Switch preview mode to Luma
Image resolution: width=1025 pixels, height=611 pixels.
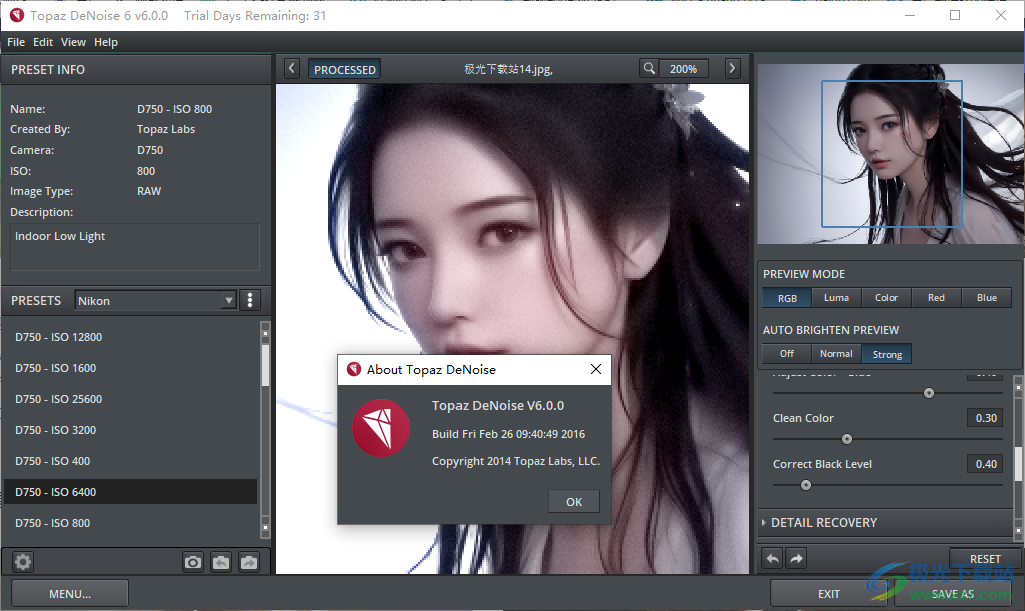point(836,297)
